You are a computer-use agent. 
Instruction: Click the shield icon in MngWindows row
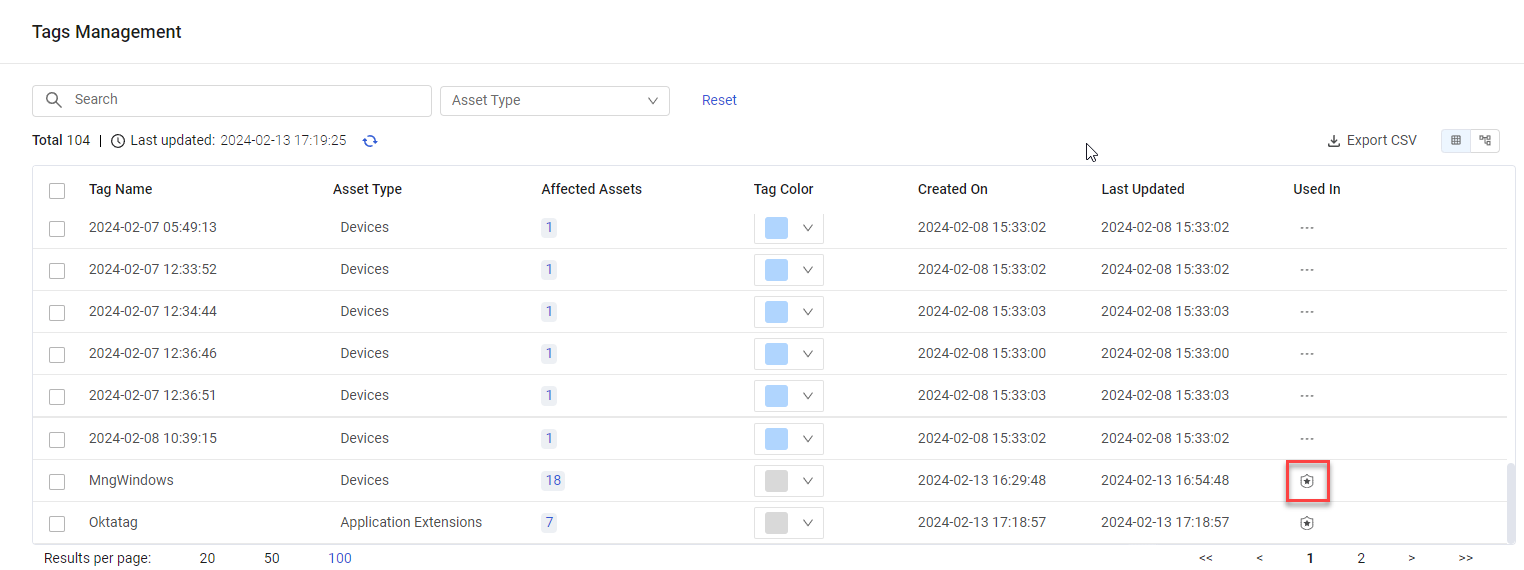(1306, 481)
